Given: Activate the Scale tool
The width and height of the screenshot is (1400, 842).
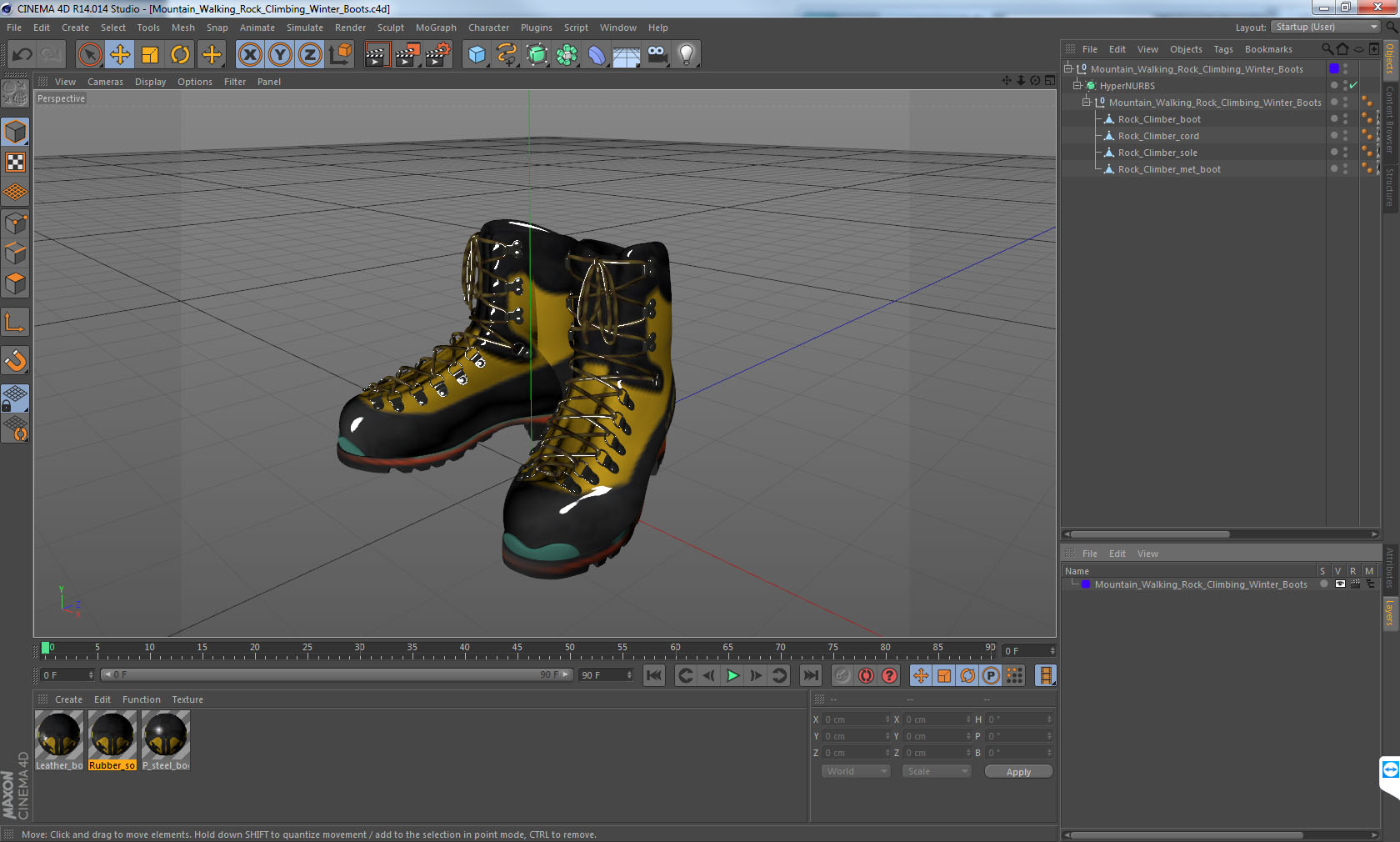Looking at the screenshot, I should coord(150,55).
